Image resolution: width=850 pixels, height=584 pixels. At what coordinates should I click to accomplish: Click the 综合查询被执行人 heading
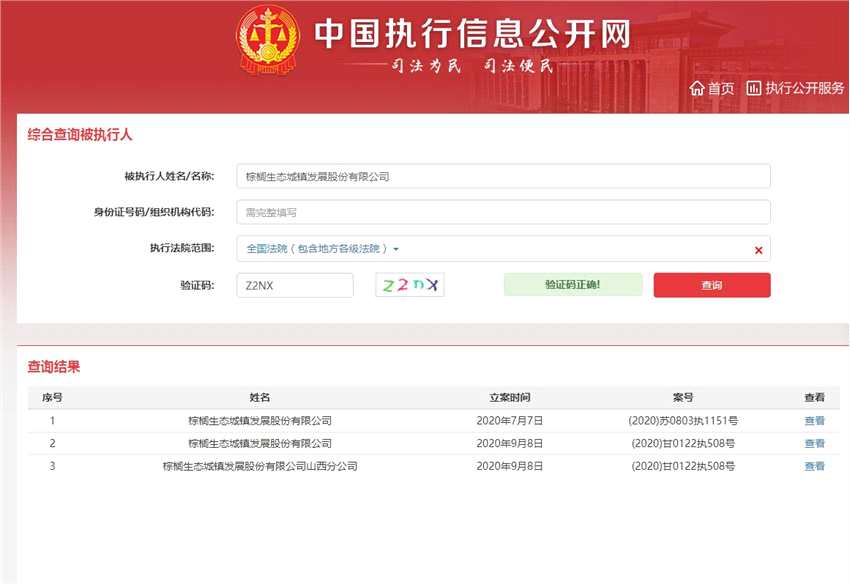80,134
